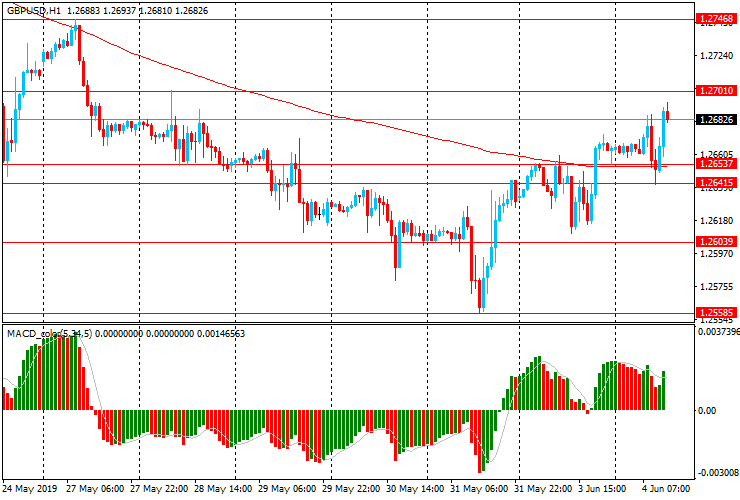This screenshot has width=740, height=500.
Task: Click the 1.25970 price axis value
Action: point(716,254)
